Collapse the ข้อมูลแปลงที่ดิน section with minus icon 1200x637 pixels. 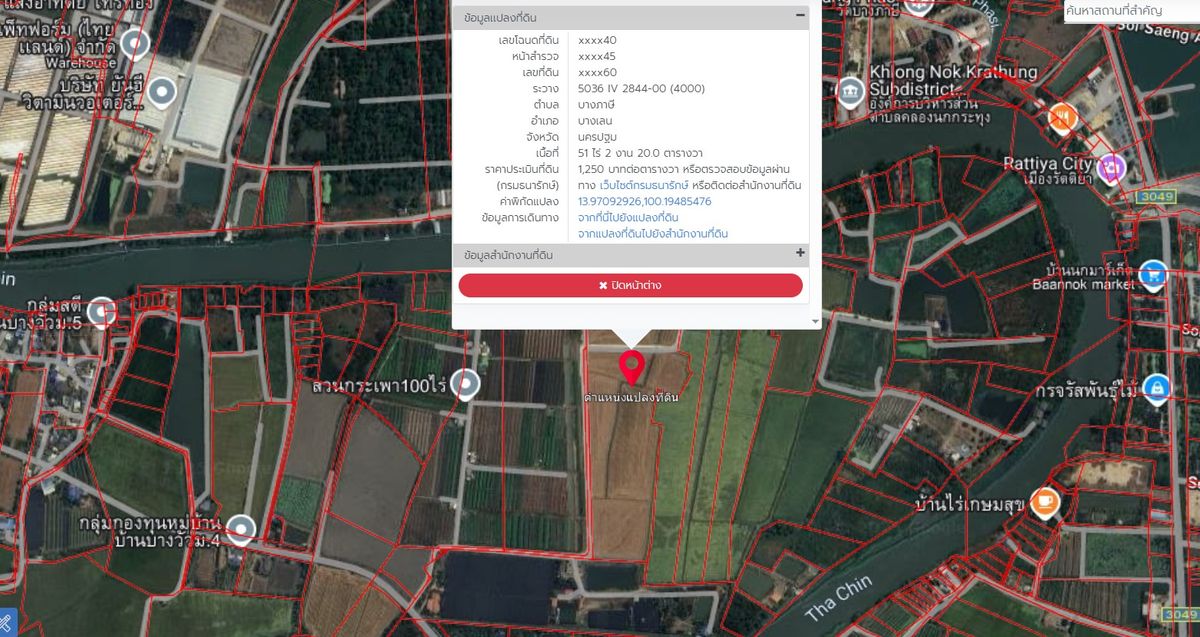[x=800, y=16]
